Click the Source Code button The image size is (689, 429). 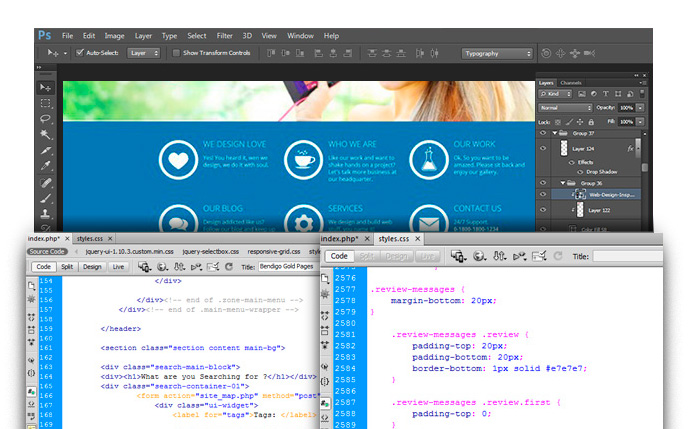(x=46, y=253)
